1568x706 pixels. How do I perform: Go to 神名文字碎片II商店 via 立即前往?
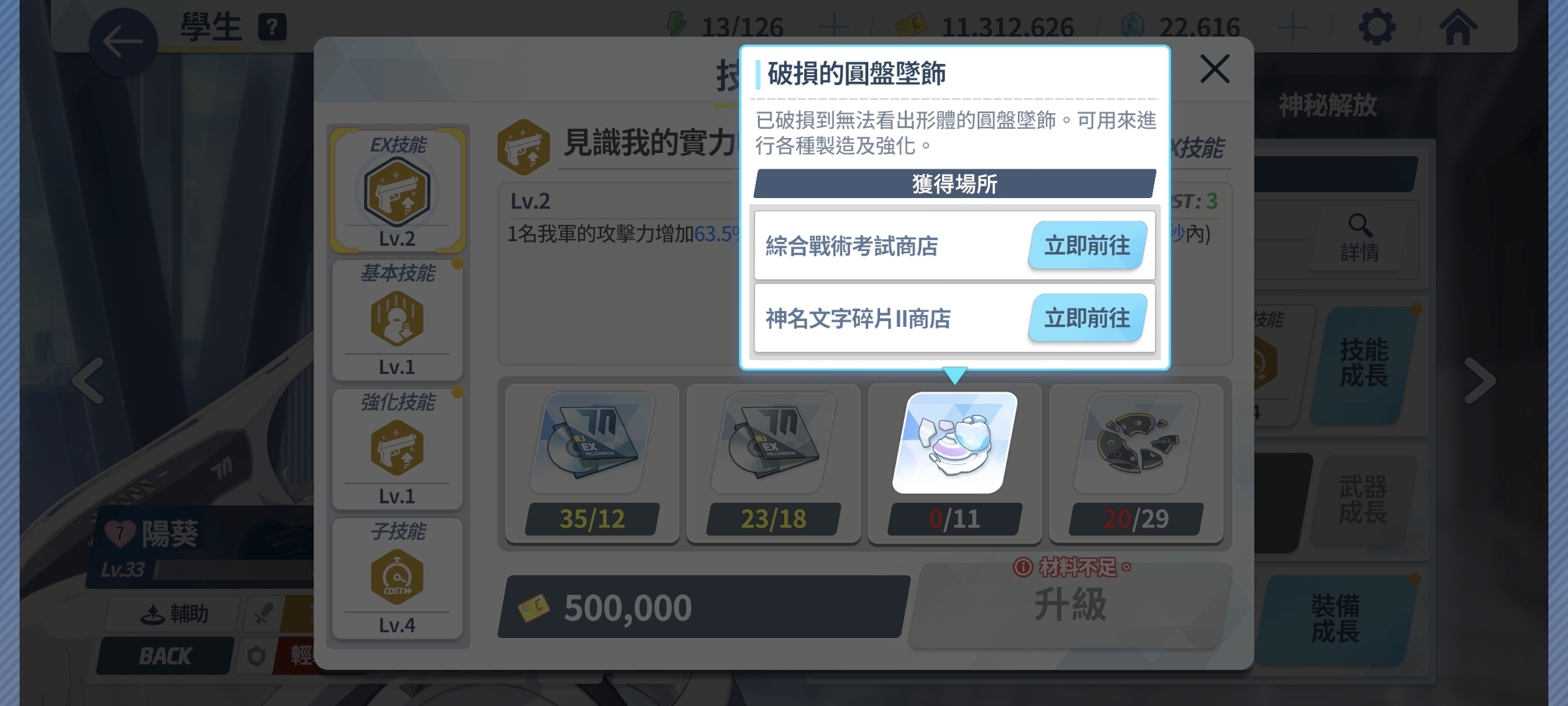[x=1088, y=318]
